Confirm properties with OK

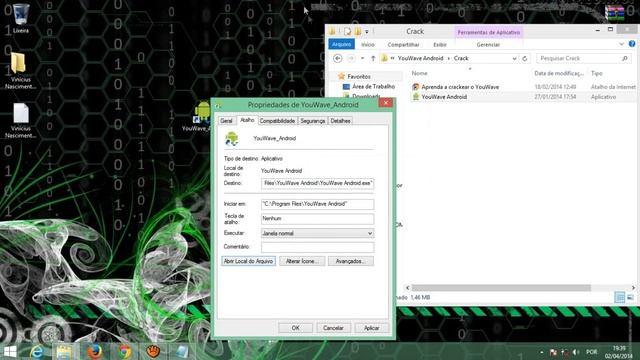point(296,328)
